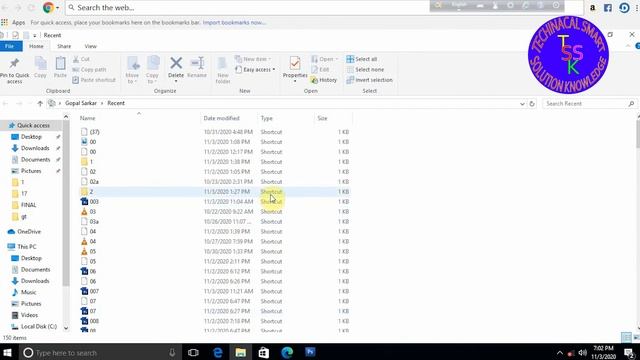640x360 pixels.
Task: Open the Move to dropdown
Action: pos(132,70)
